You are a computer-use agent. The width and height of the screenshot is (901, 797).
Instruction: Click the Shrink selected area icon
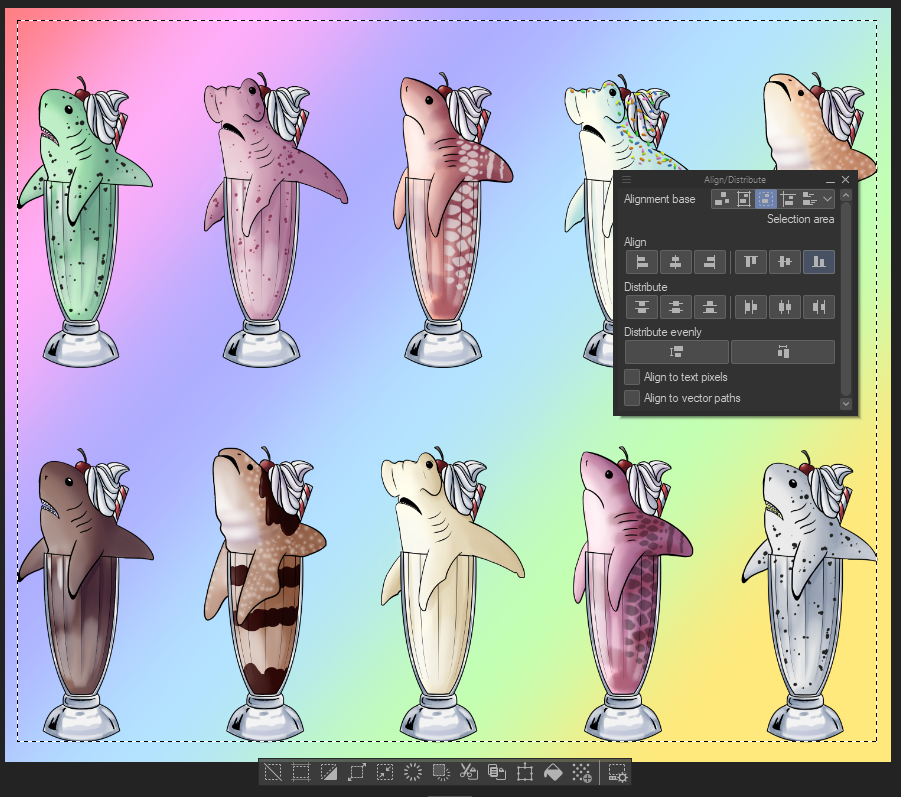point(384,772)
